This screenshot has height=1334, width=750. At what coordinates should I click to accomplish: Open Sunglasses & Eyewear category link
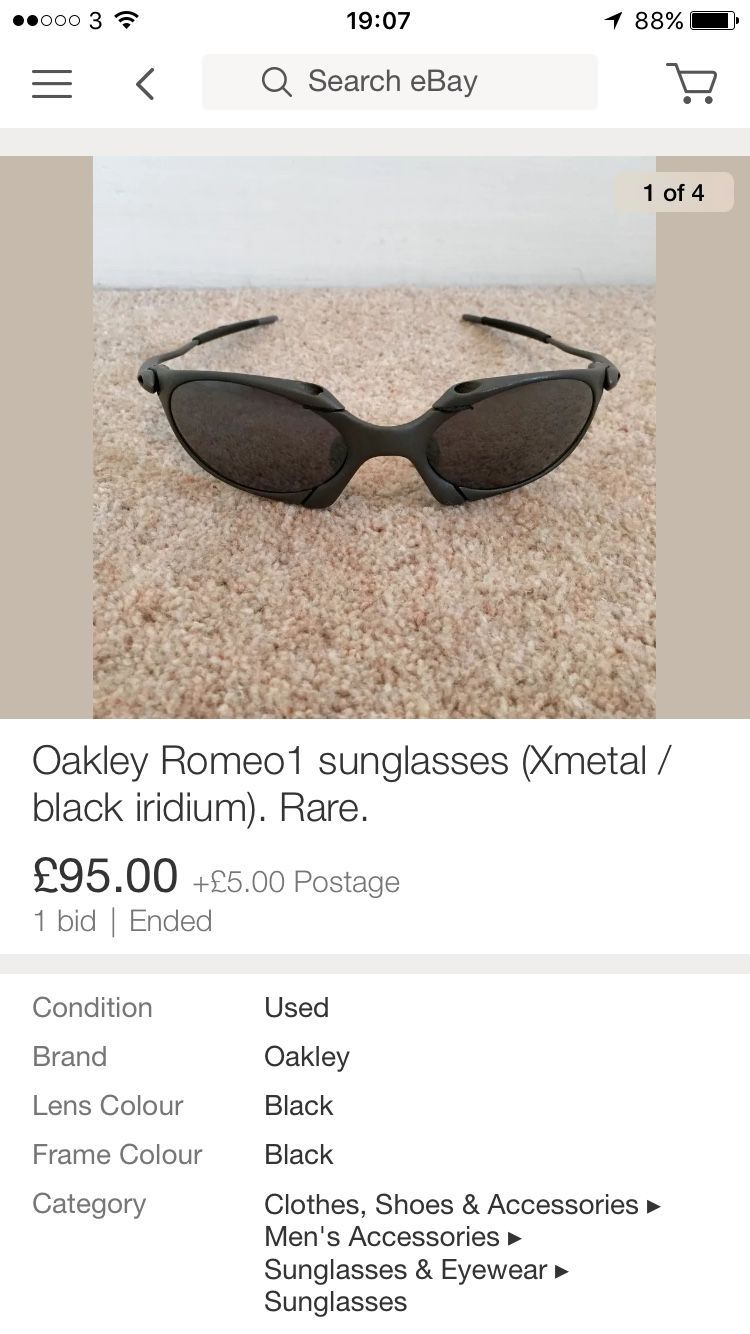coord(406,1270)
